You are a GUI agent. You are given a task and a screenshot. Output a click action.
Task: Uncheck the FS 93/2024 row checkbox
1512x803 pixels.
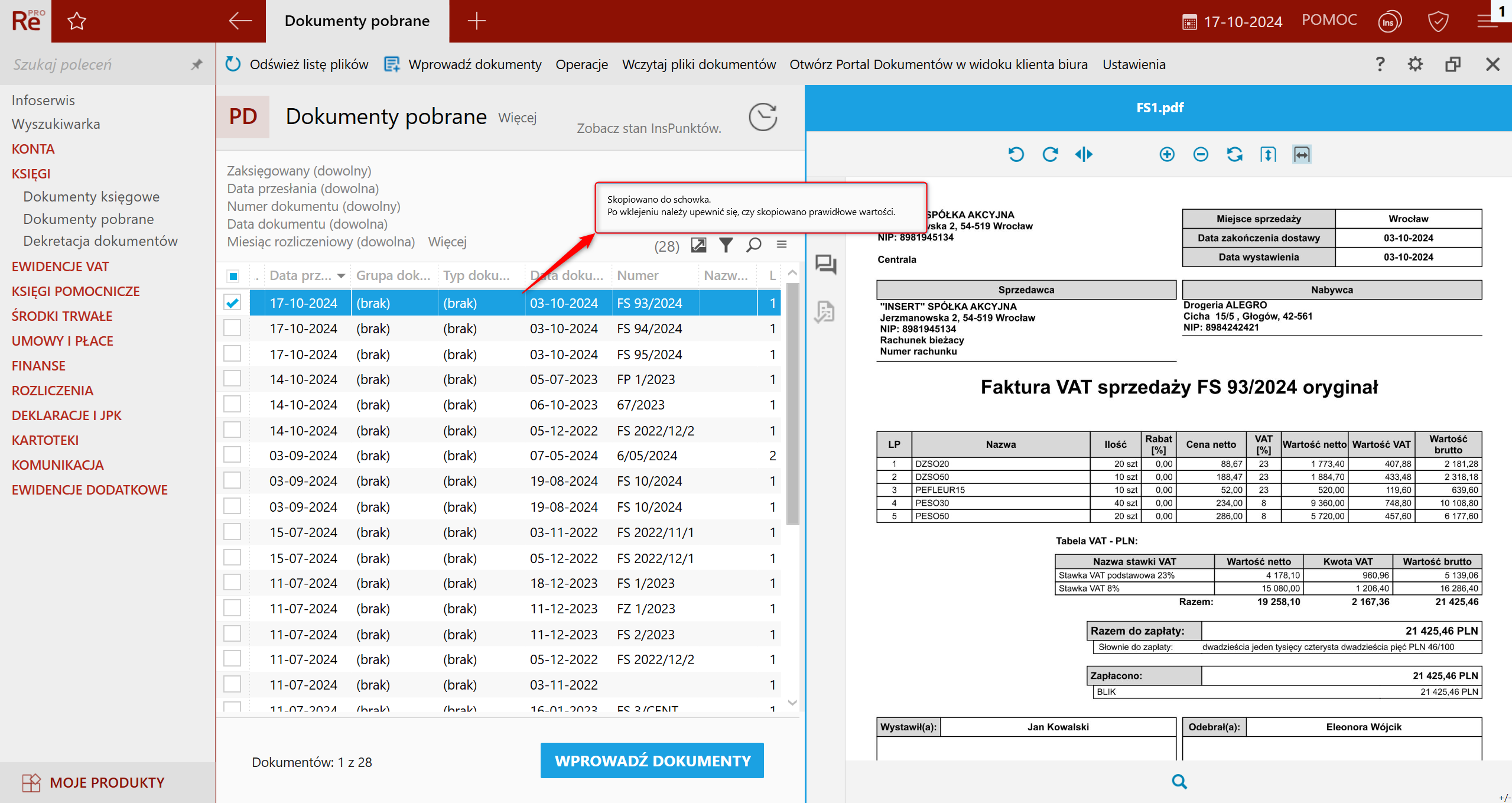coord(232,303)
